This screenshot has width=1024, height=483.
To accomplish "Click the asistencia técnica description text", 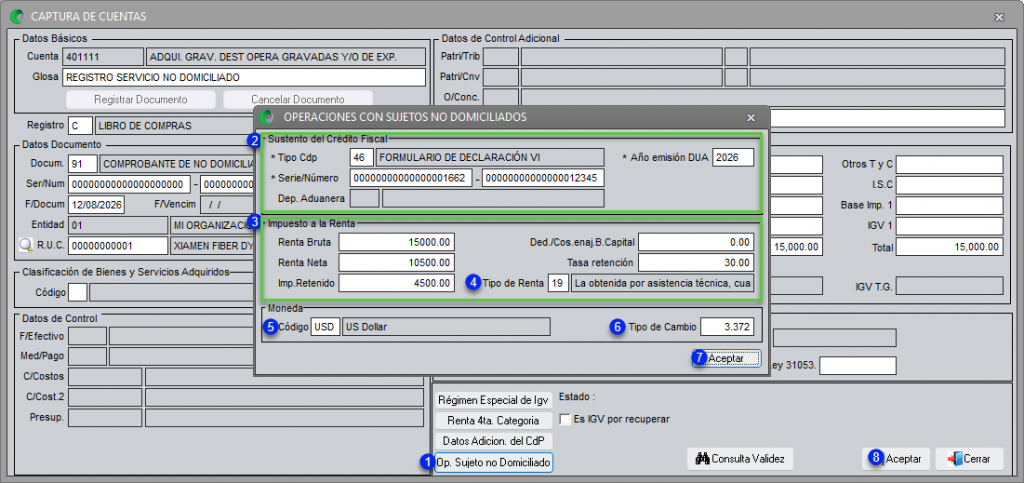I will (x=662, y=283).
